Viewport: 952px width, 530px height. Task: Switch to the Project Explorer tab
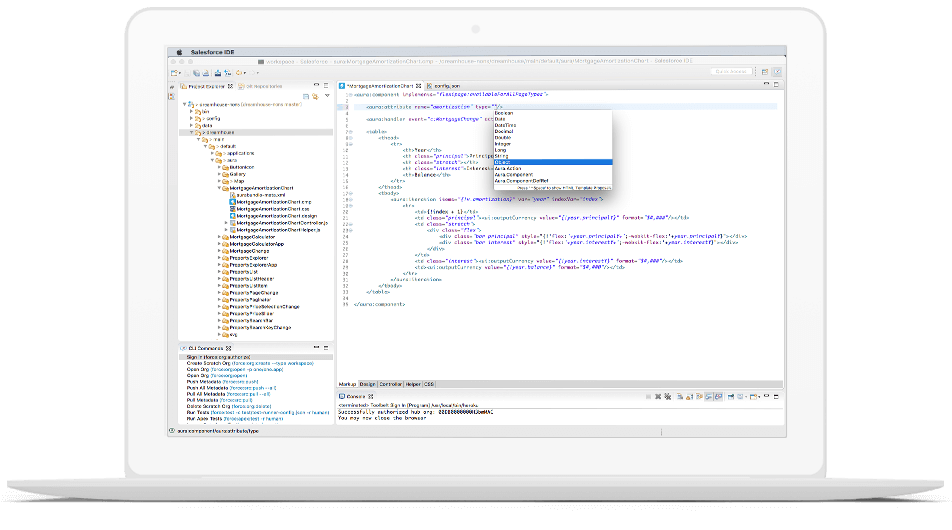pyautogui.click(x=206, y=86)
